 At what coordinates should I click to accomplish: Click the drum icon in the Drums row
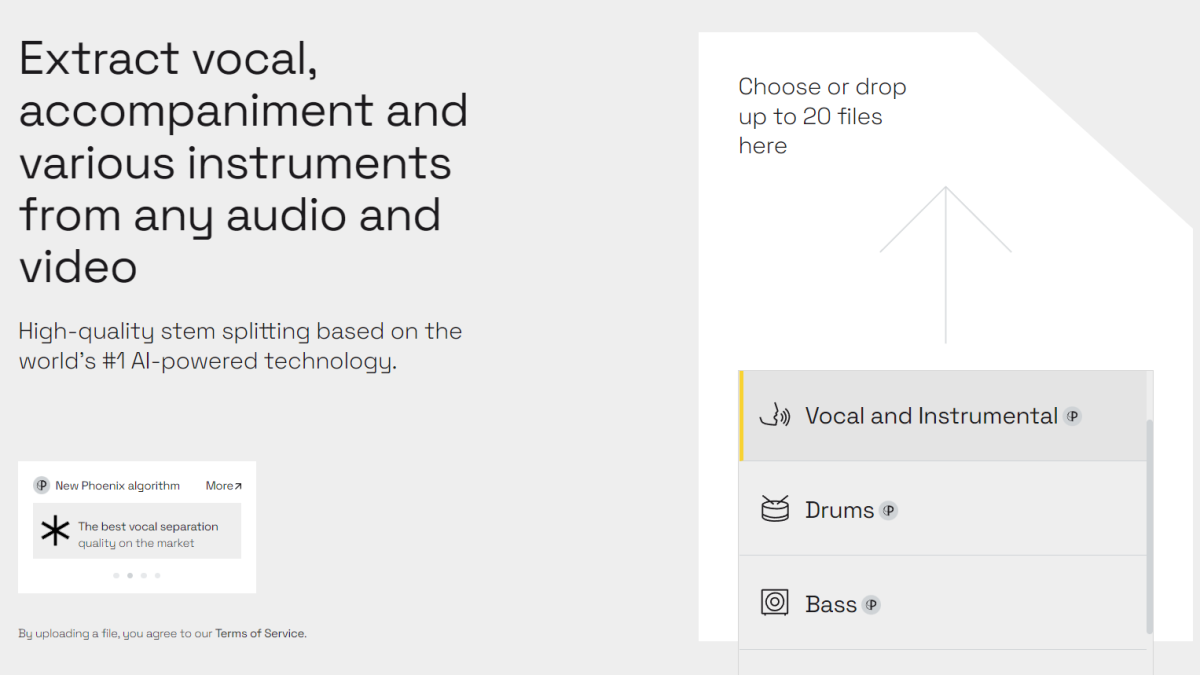pyautogui.click(x=775, y=510)
